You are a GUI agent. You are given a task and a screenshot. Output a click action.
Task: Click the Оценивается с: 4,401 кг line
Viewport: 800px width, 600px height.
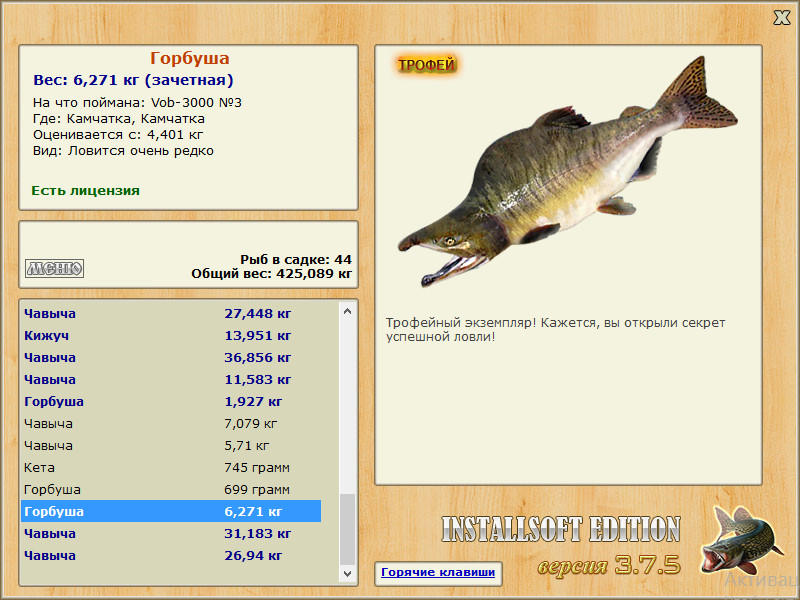(x=118, y=135)
